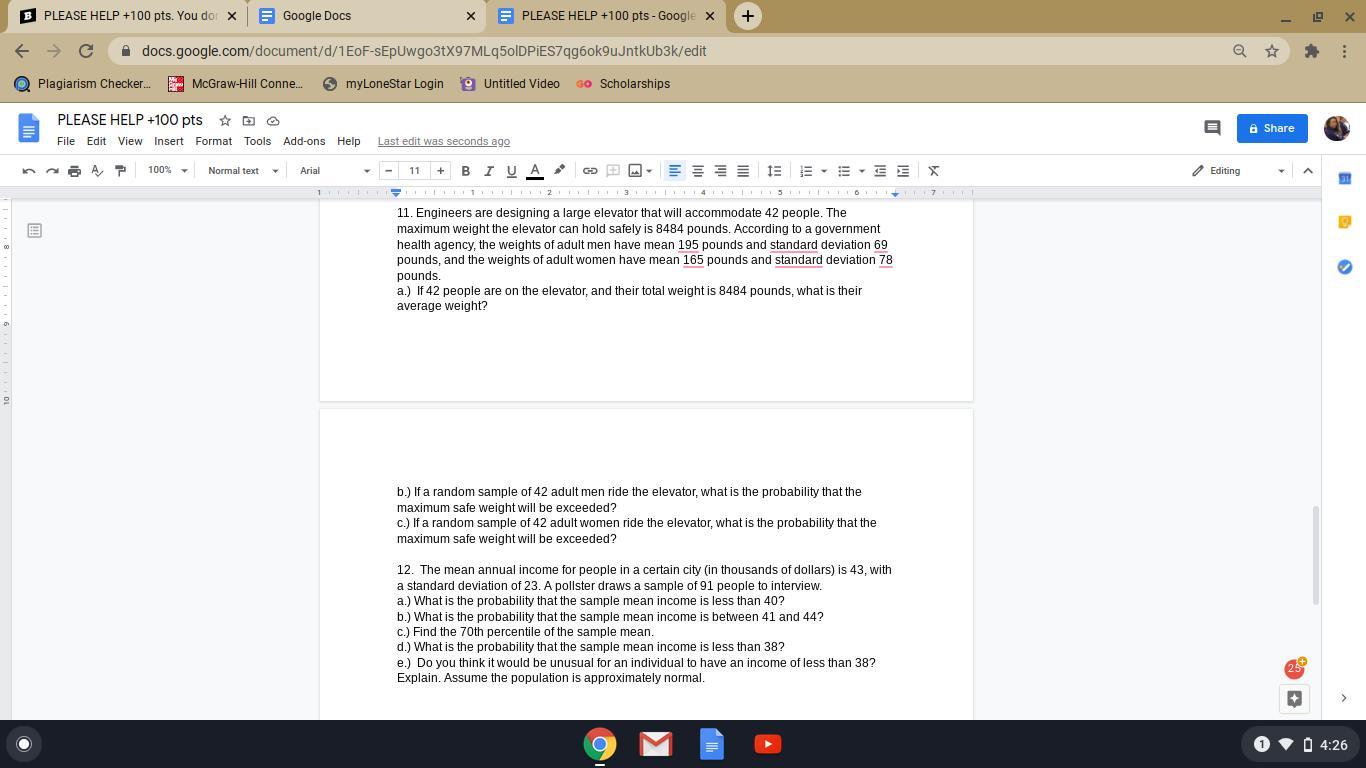Show the document outline icon
Screen dimensions: 1366x768
[x=34, y=231]
